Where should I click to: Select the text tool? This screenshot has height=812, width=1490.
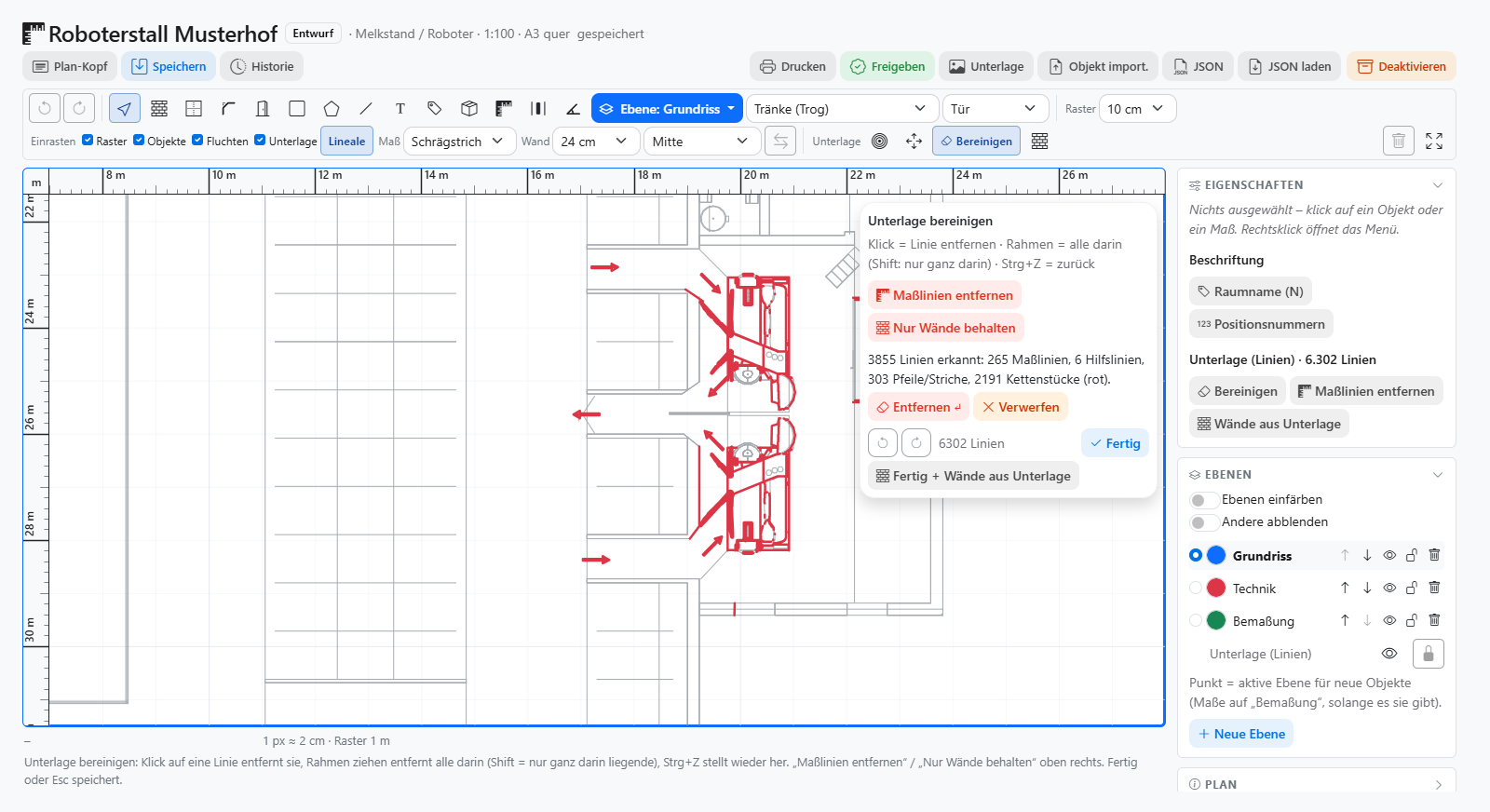[x=400, y=109]
